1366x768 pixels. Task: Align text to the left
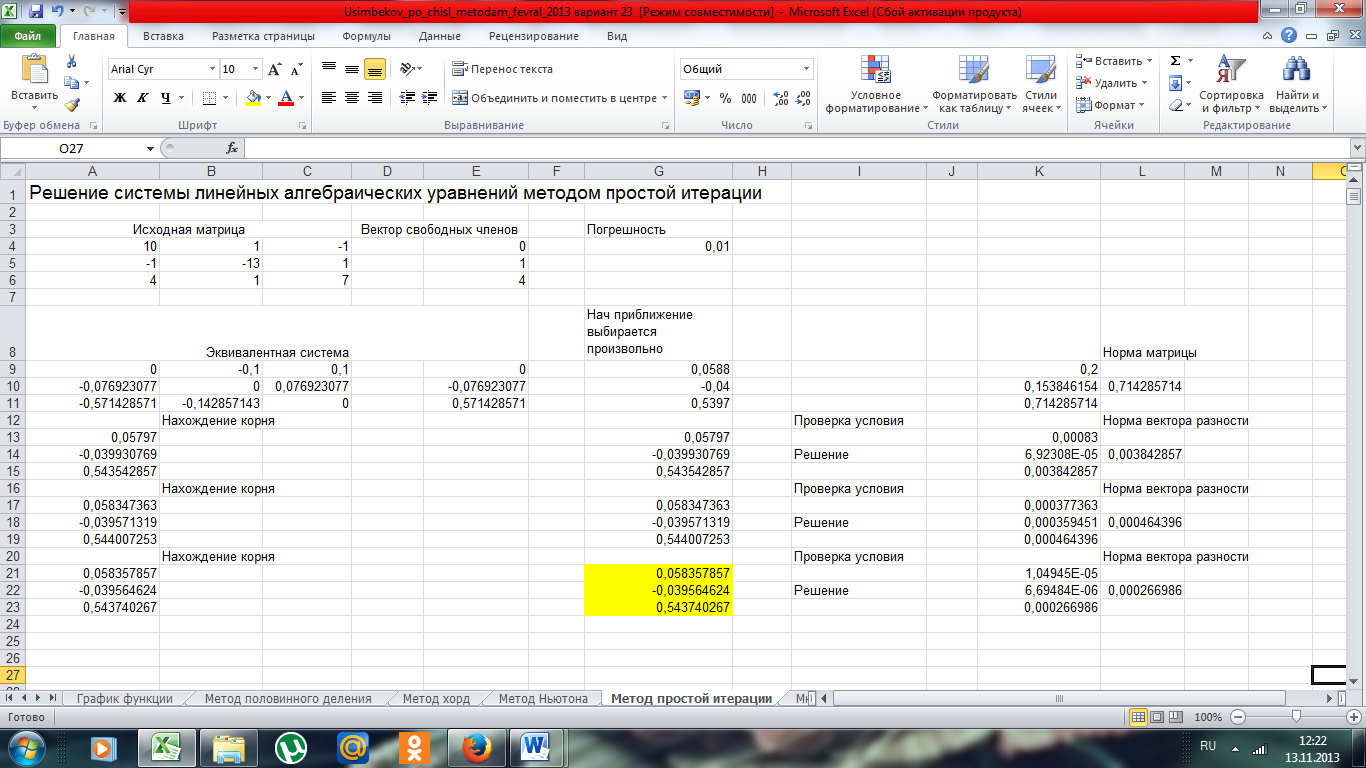coord(329,98)
